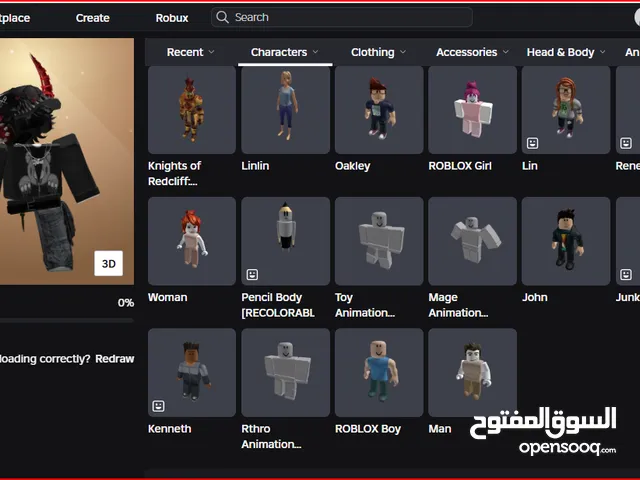Click the 'Linlin' name label

[x=255, y=166]
